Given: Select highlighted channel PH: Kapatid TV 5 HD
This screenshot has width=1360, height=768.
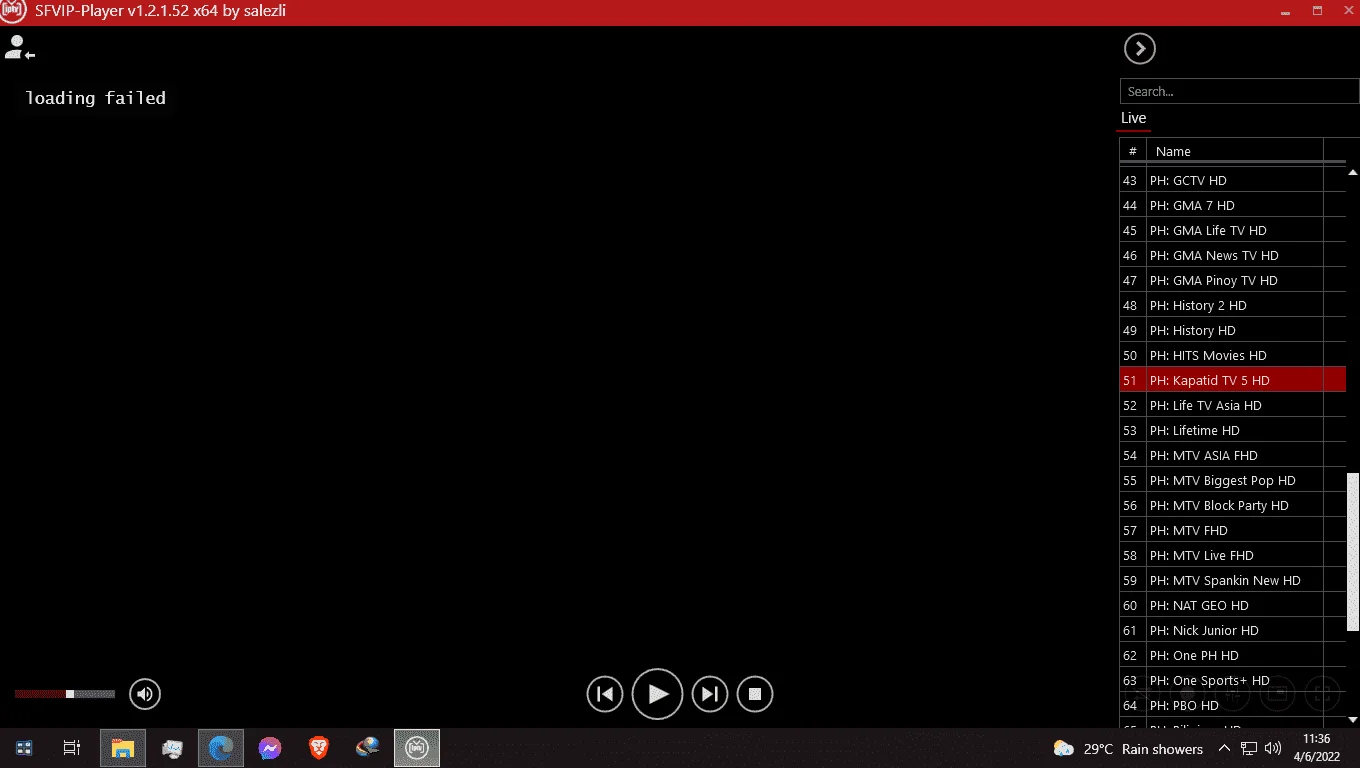Looking at the screenshot, I should coord(1233,381).
